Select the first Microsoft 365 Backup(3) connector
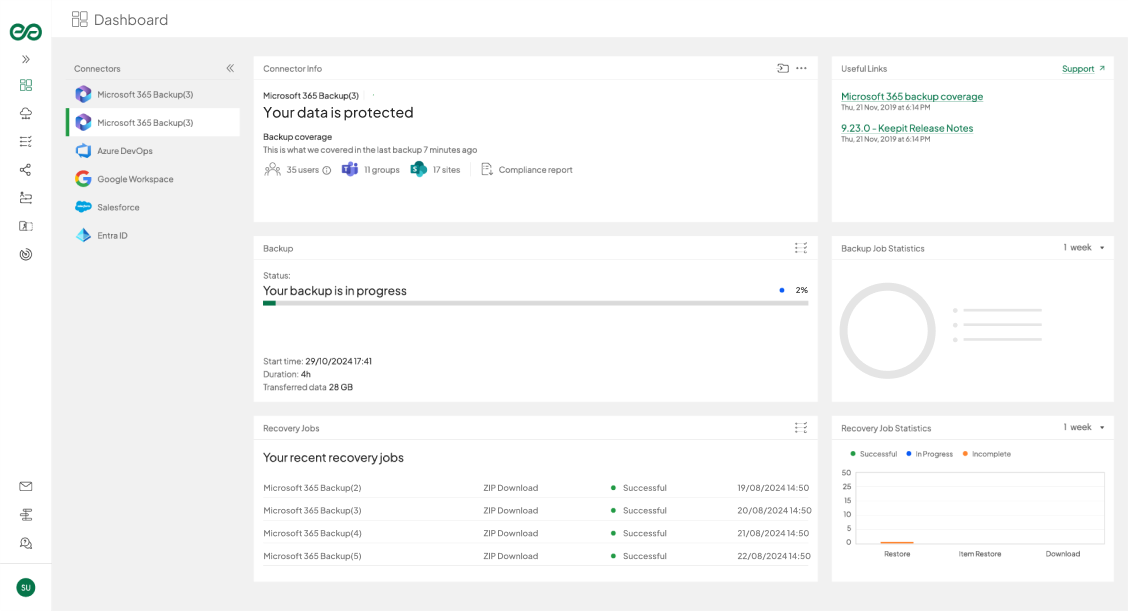 (153, 94)
